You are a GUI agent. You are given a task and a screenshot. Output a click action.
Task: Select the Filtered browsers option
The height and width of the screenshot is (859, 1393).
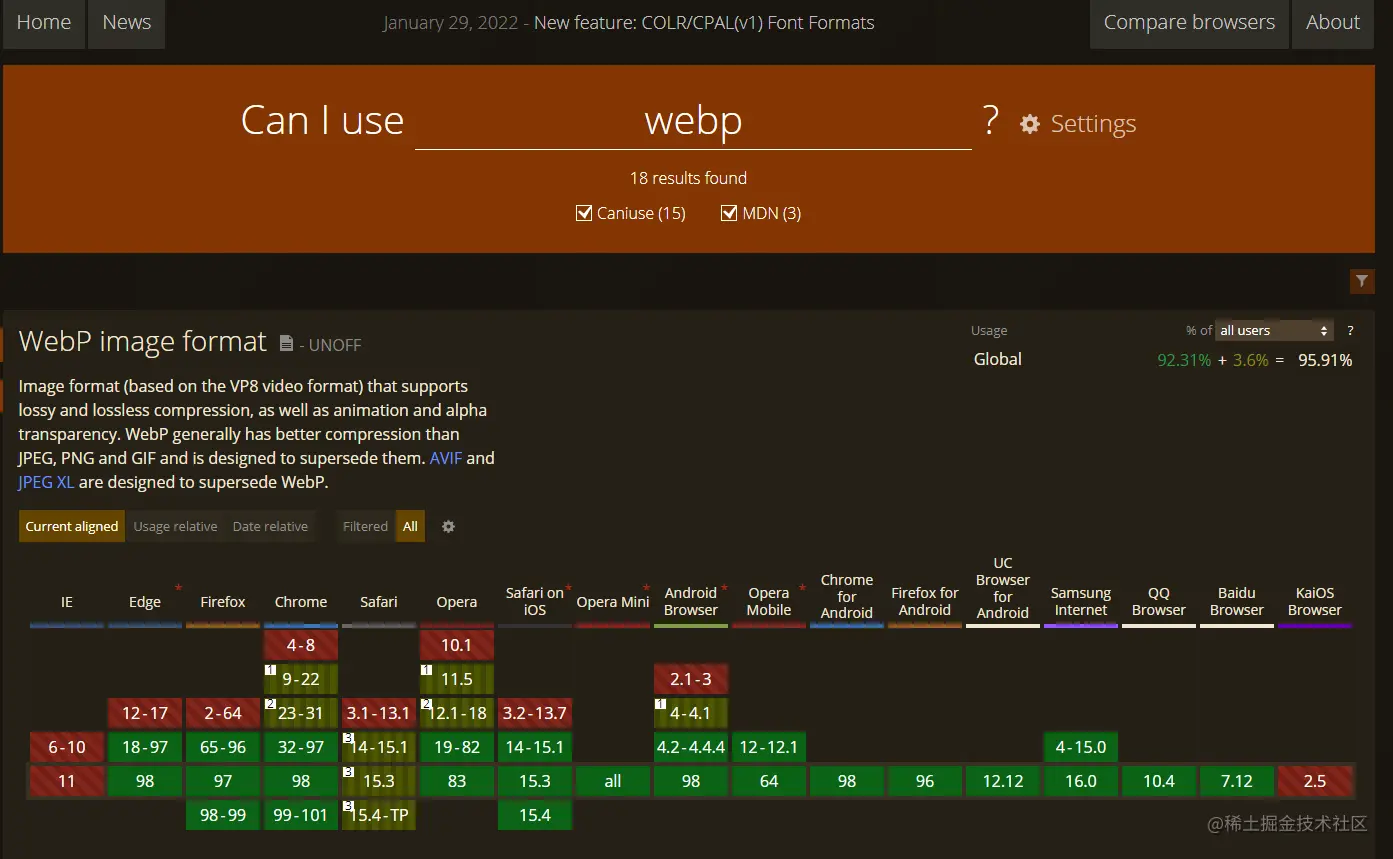[365, 526]
